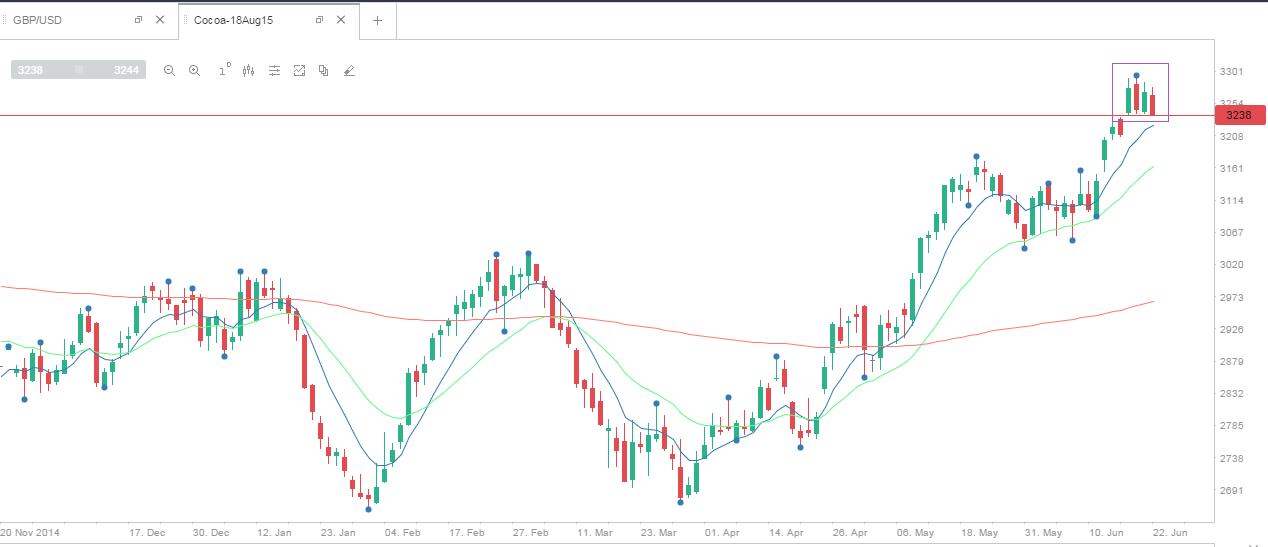Select the Cocoa-18Aug15 tab

(x=232, y=20)
